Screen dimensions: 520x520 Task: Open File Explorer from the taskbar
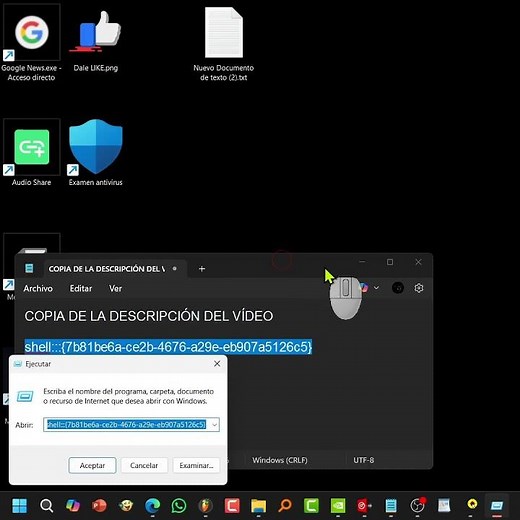(x=258, y=506)
